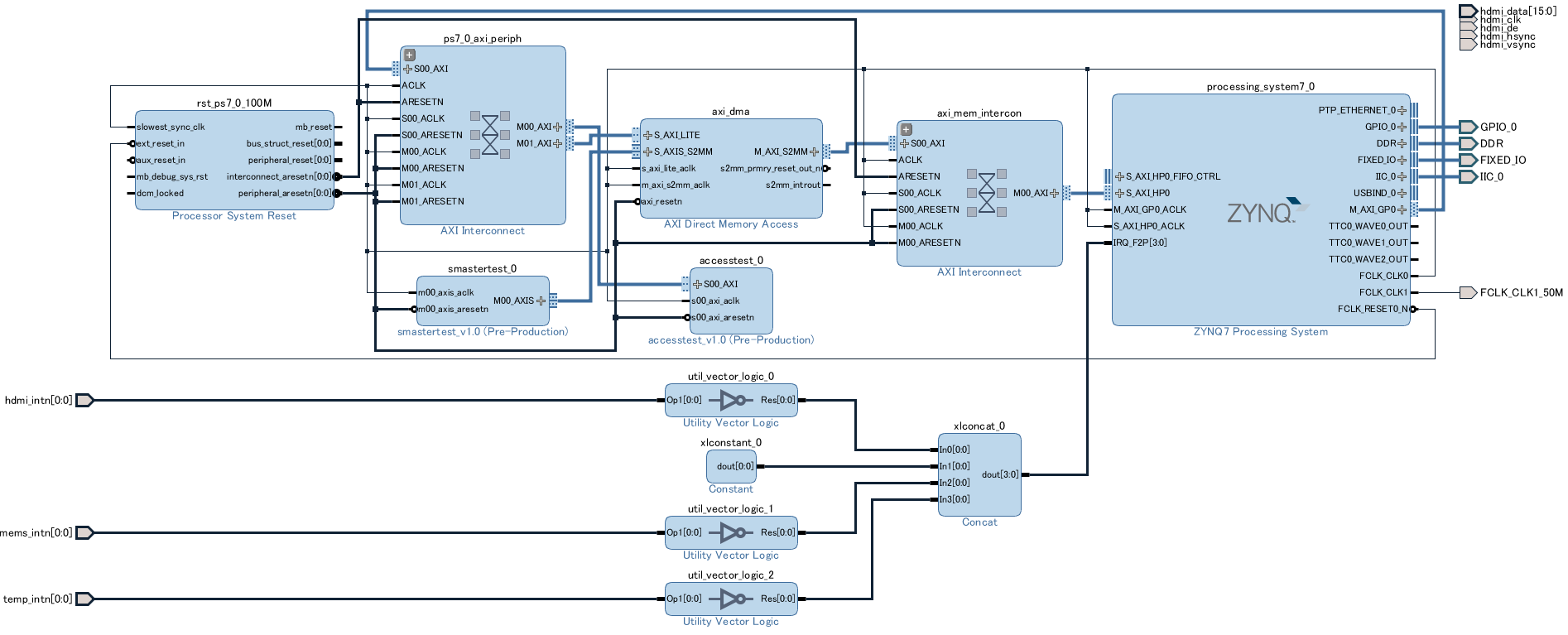Click the crossbar icon inside ps7_0_axi_periph
This screenshot has width=1568, height=635.
(x=490, y=135)
